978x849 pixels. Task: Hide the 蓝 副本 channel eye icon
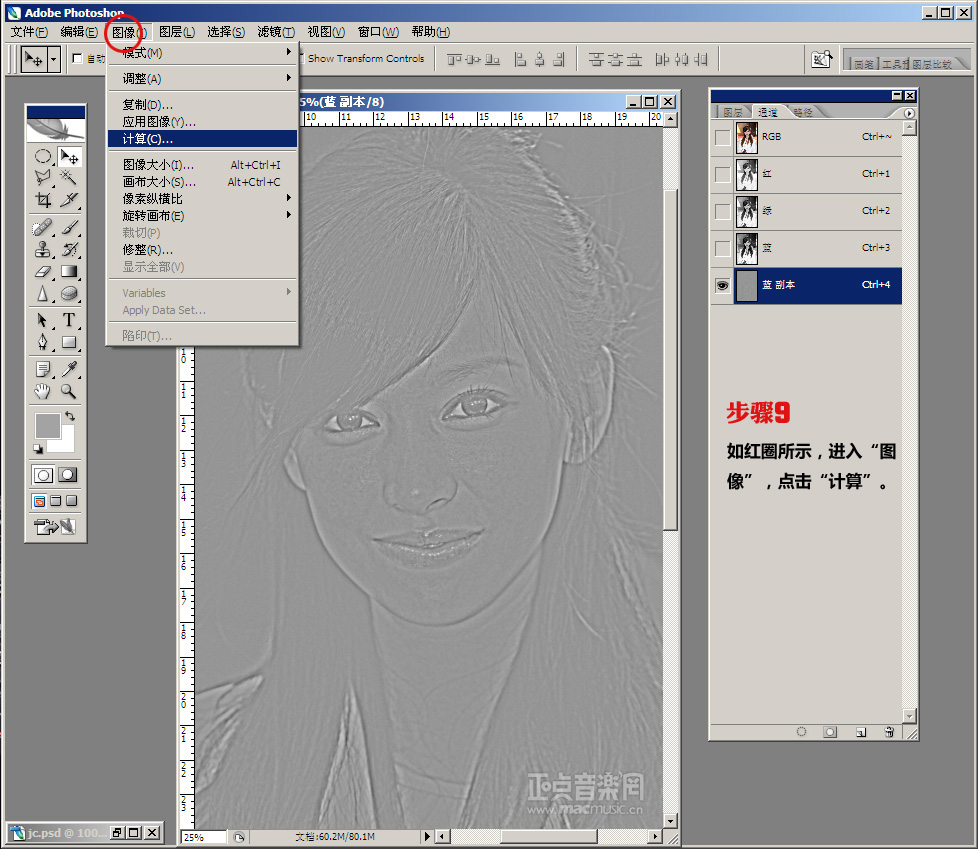(x=722, y=285)
